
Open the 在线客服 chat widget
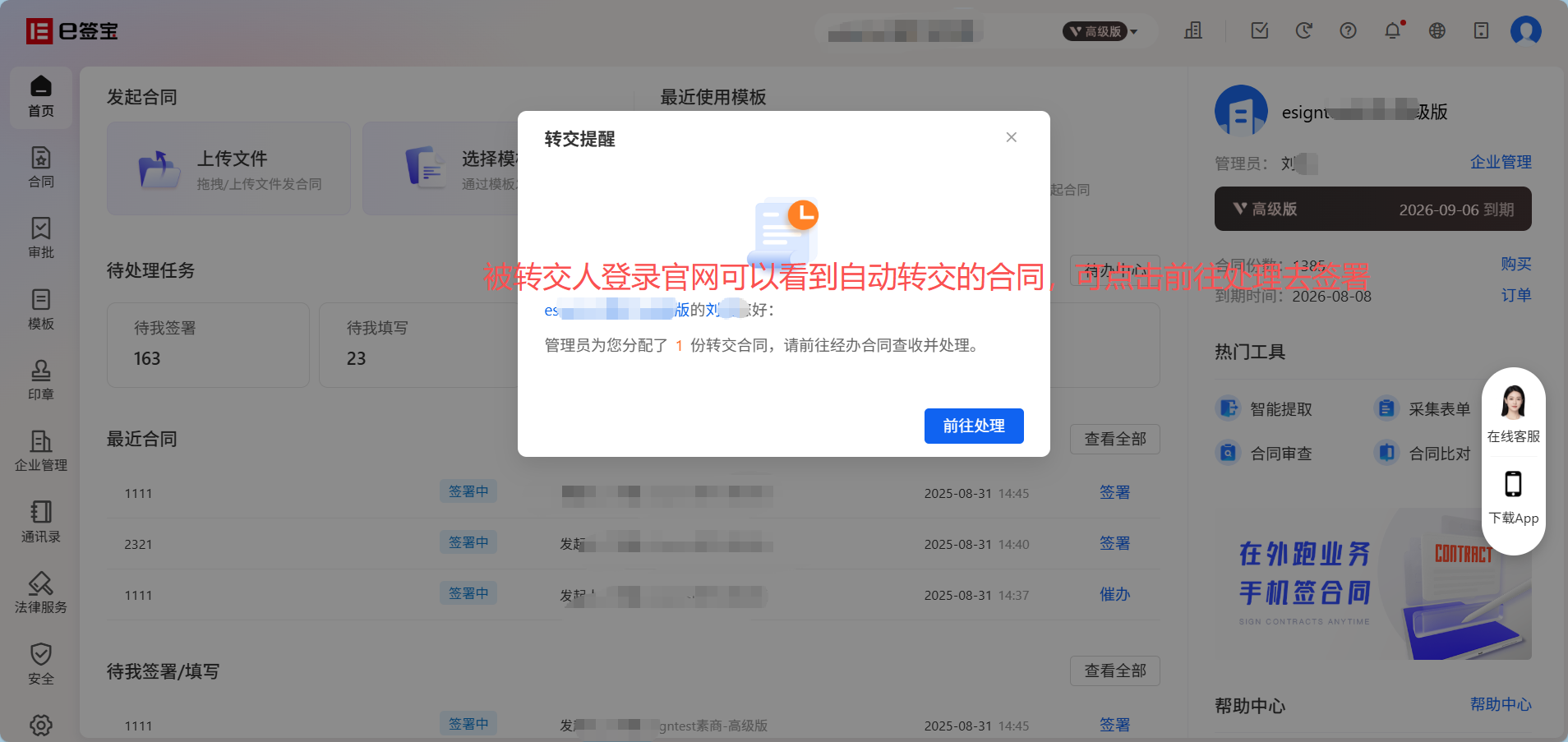[1513, 415]
